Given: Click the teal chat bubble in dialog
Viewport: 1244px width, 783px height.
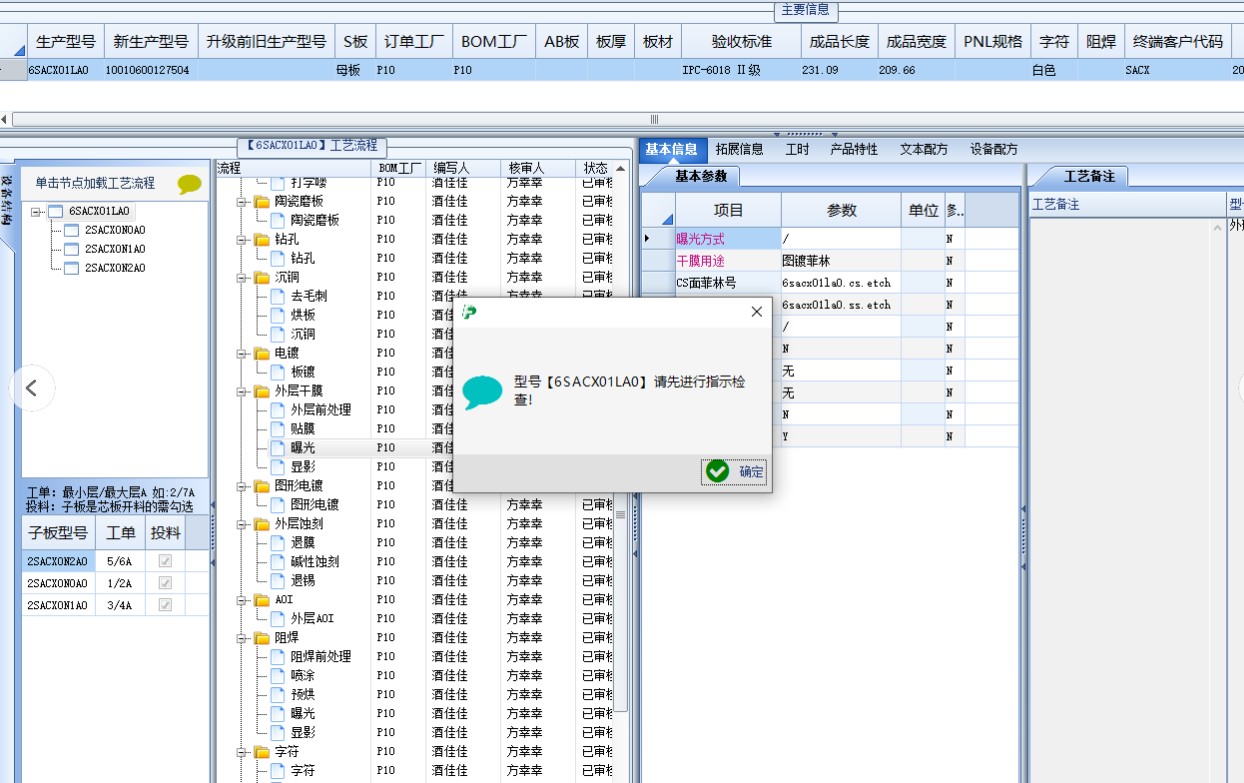Looking at the screenshot, I should click(482, 392).
